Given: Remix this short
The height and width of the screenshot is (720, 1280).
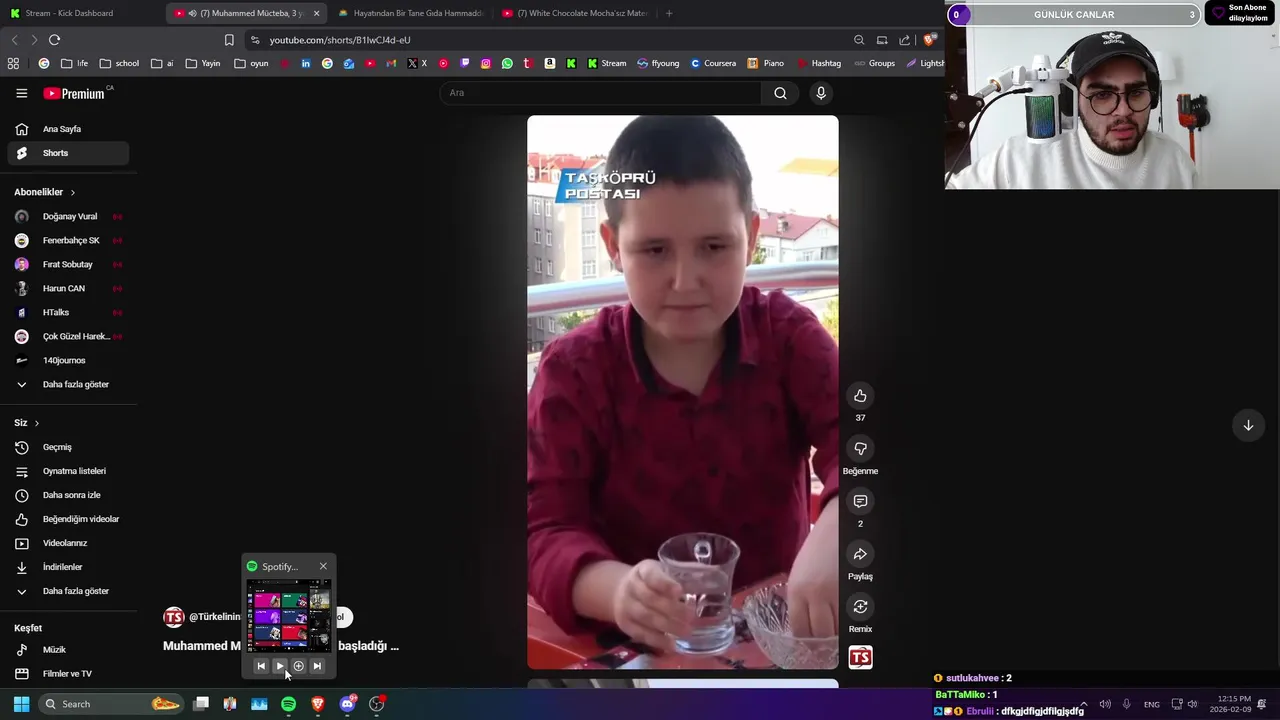Looking at the screenshot, I should click(x=860, y=607).
